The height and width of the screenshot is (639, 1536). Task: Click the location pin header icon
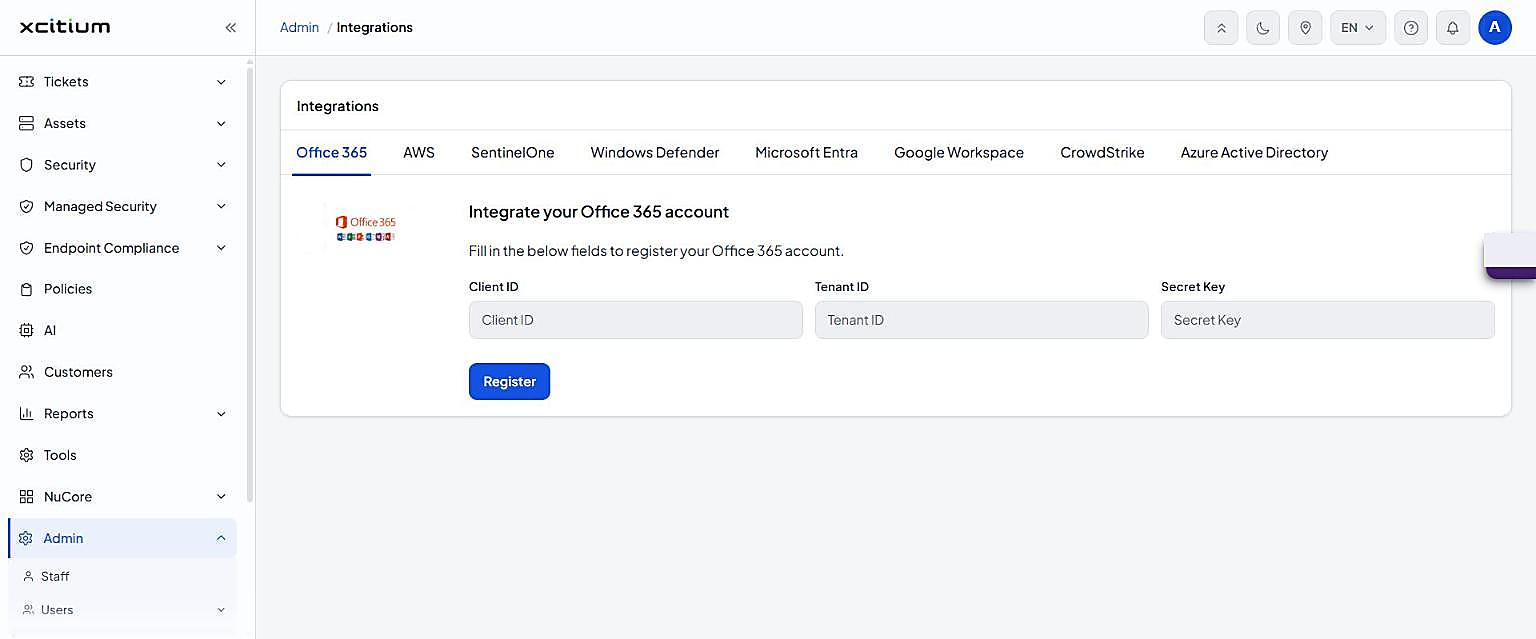[1305, 28]
